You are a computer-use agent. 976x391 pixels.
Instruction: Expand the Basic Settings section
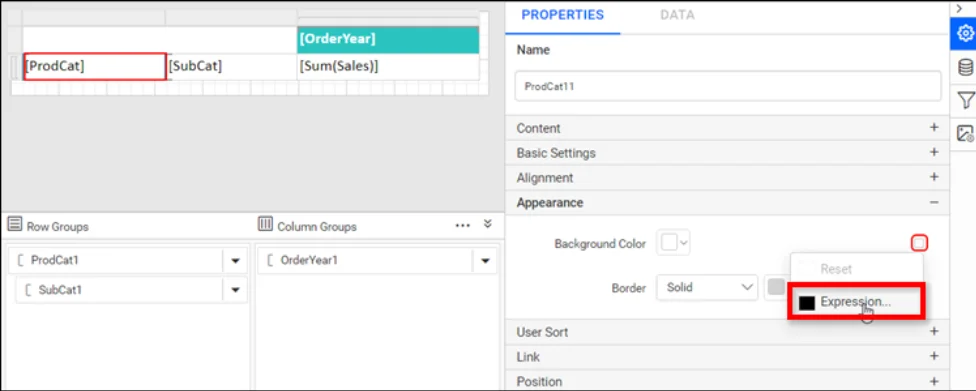[728, 153]
